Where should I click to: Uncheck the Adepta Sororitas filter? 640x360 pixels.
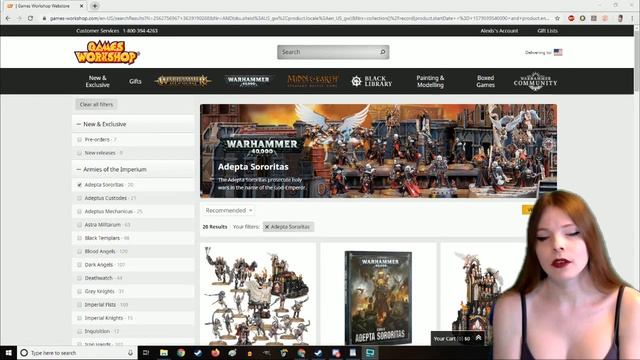(79, 185)
